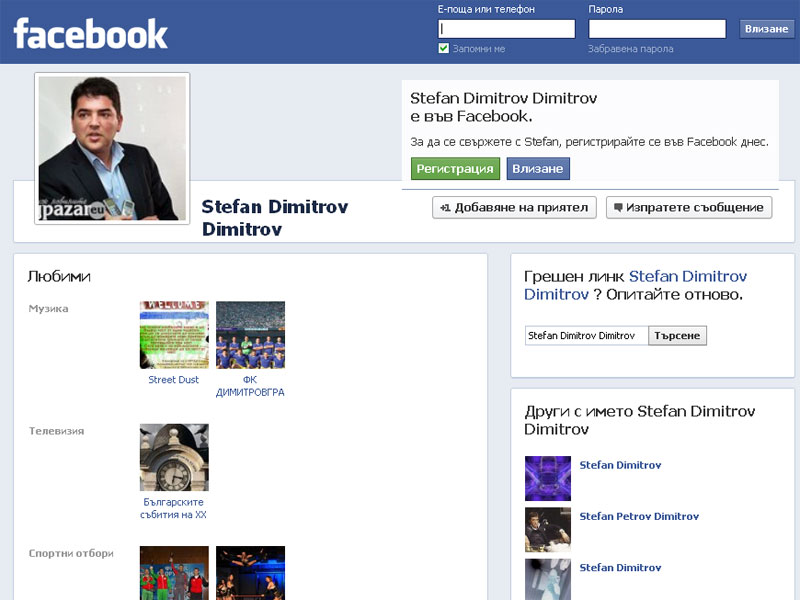Open Stefan Dimitrov's large profile picture
The image size is (800, 600).
point(112,149)
